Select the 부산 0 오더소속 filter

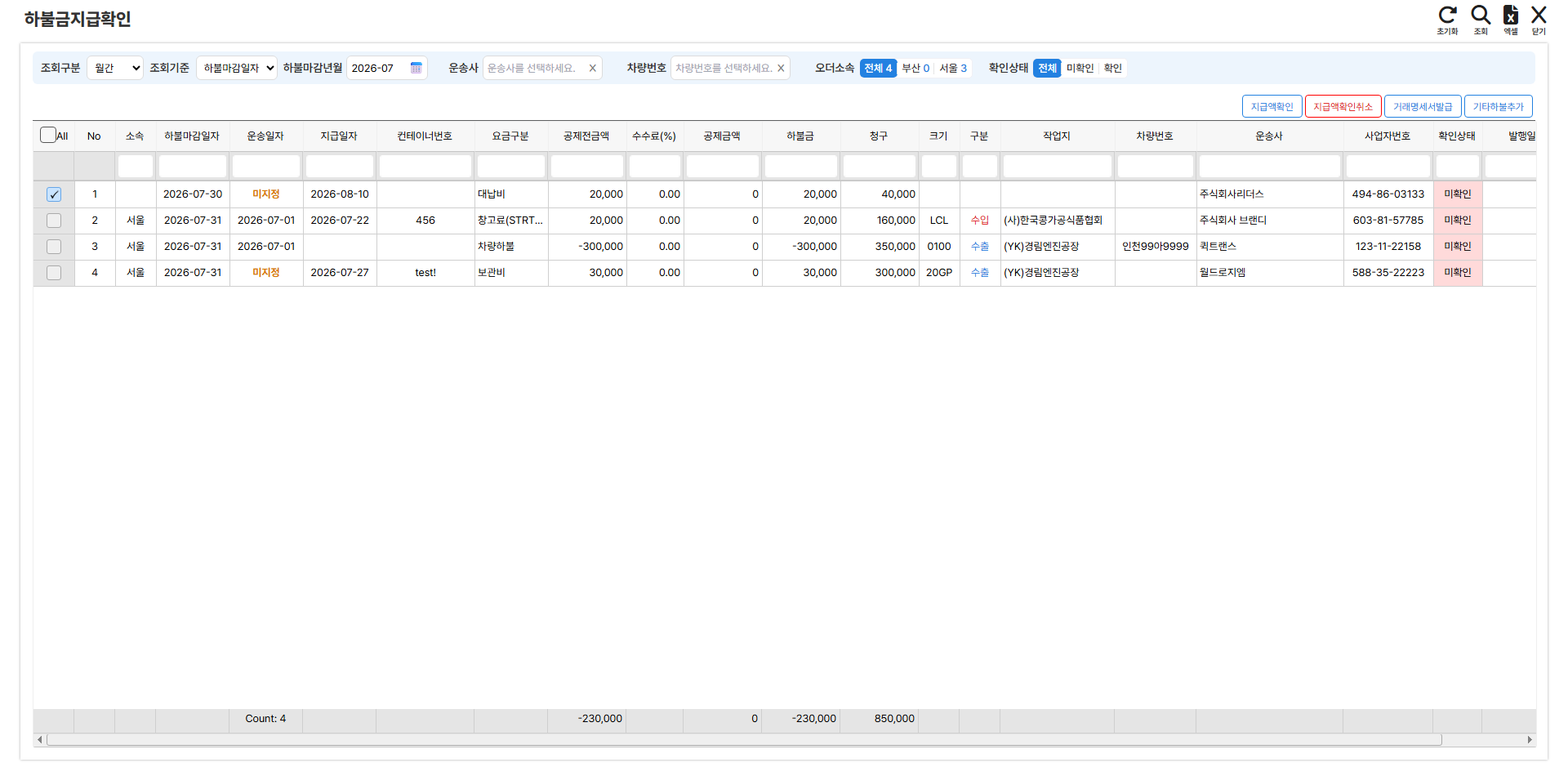point(915,68)
